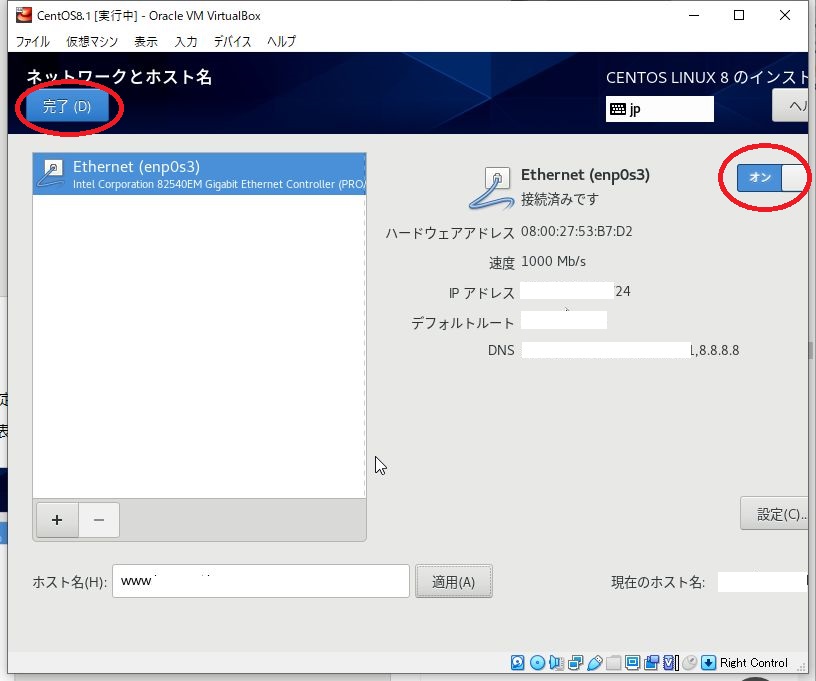
Task: Click the audio status icon
Action: (x=556, y=662)
